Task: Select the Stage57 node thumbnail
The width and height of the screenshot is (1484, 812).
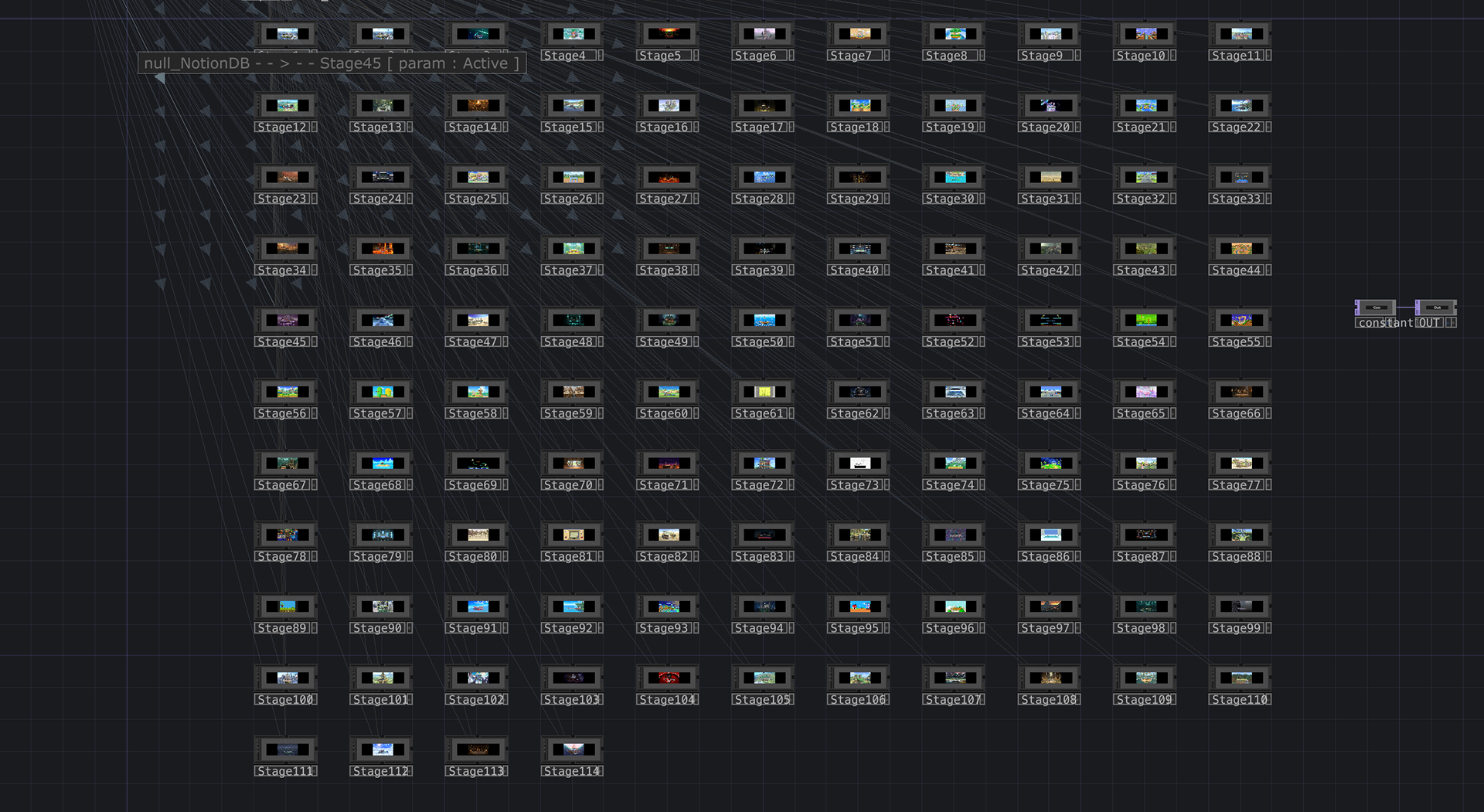Action: pos(382,392)
